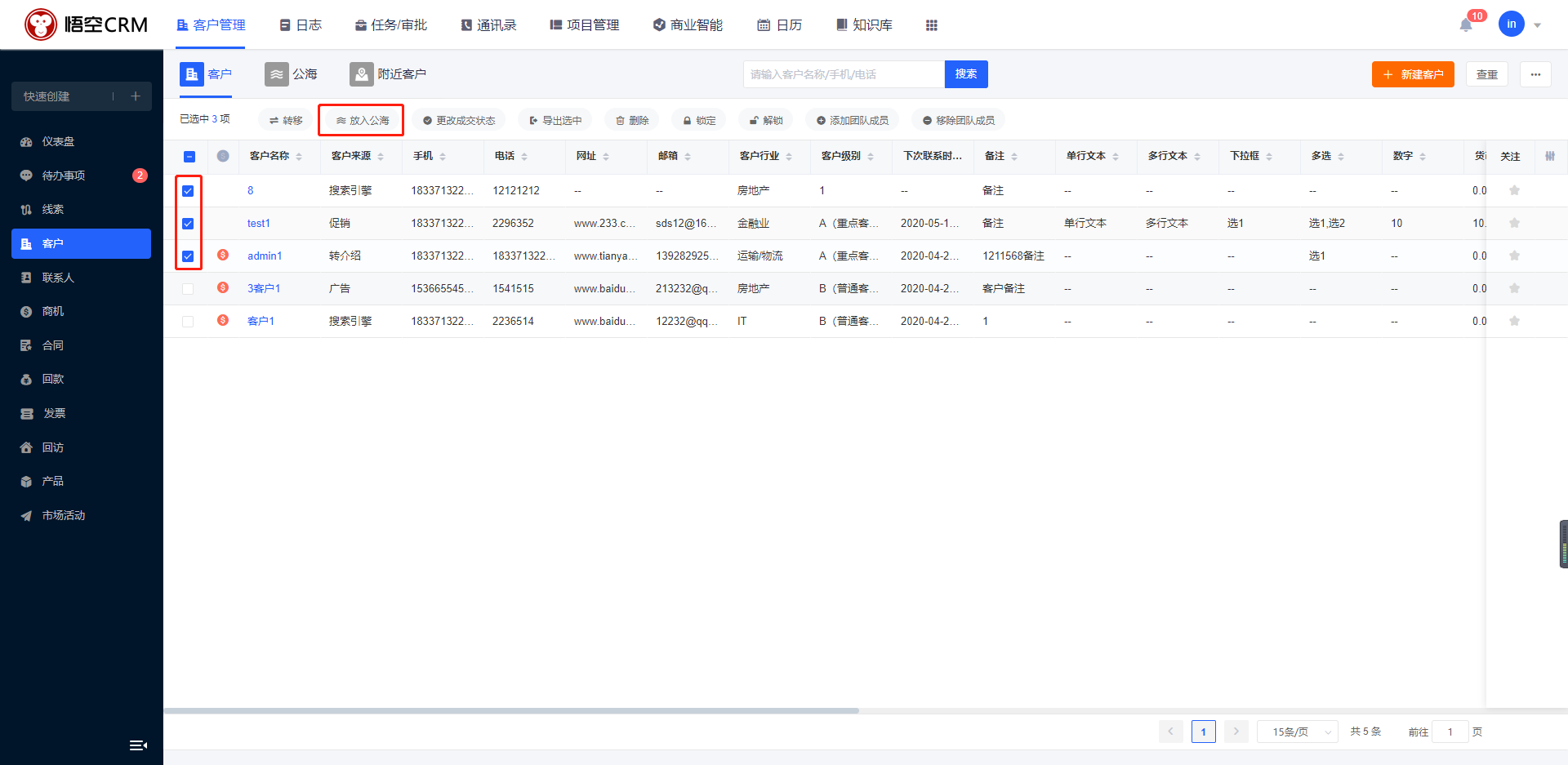The width and height of the screenshot is (1568, 765).
Task: Open the 15条/页 page size dropdown
Action: (1298, 732)
